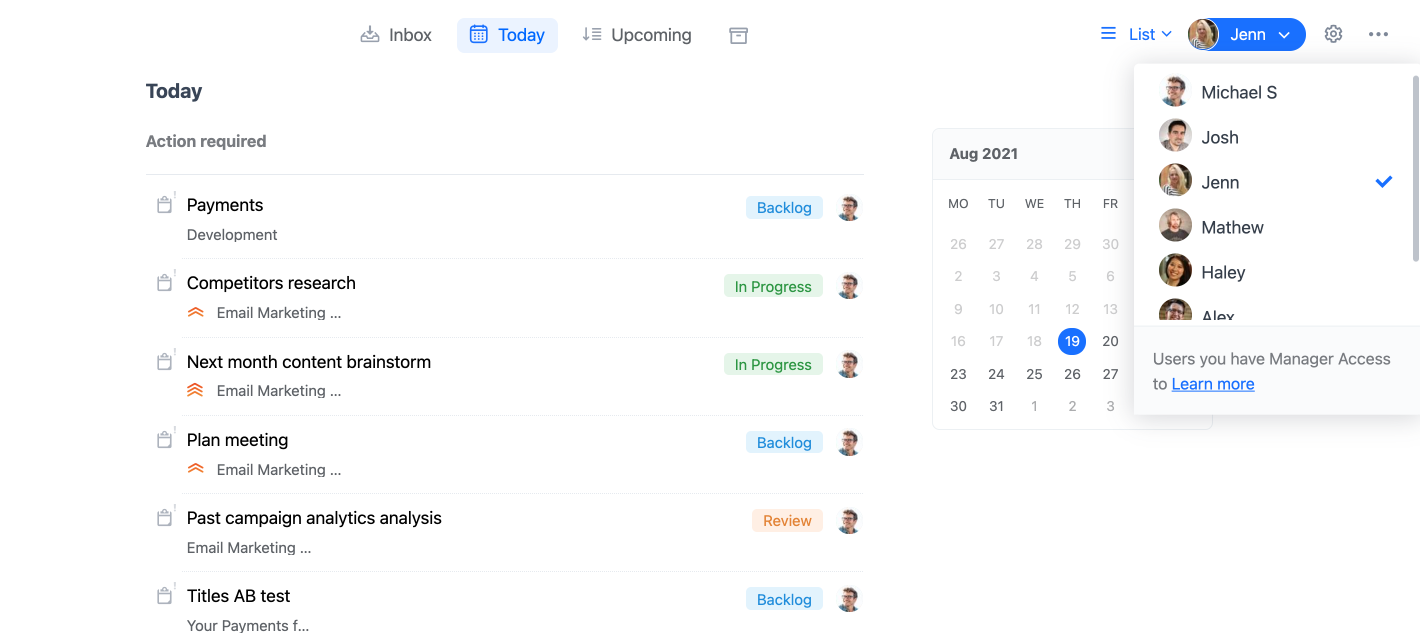Open the Backlog status label on Payments

784,208
